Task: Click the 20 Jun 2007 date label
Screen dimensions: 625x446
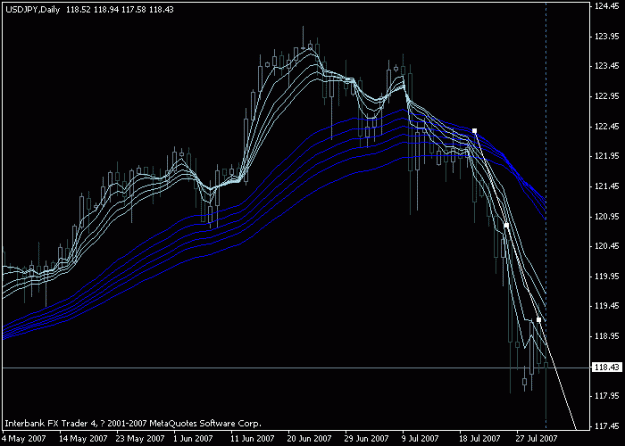Action: click(311, 439)
